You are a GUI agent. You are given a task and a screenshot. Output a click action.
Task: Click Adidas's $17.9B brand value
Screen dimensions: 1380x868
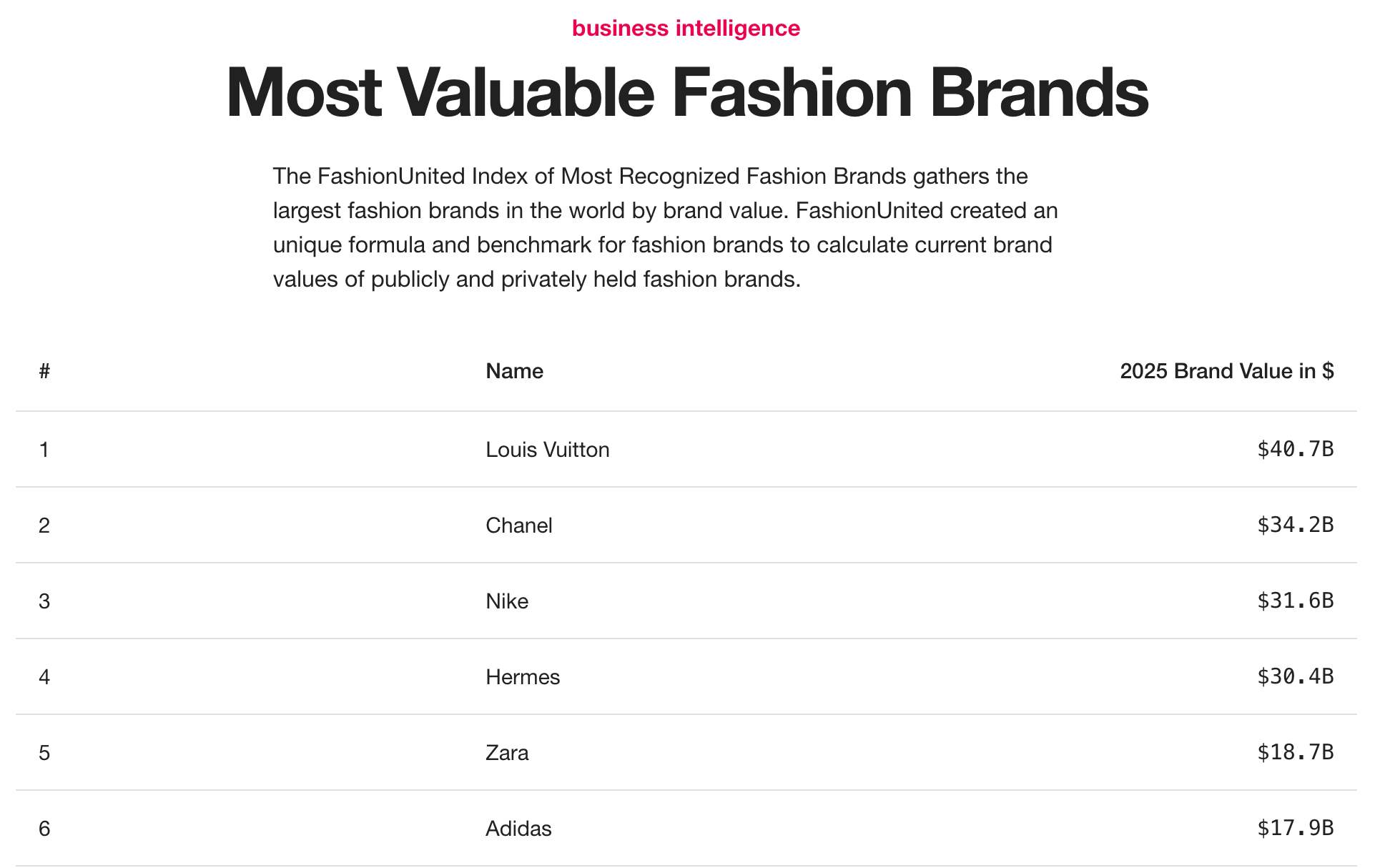pos(1295,828)
